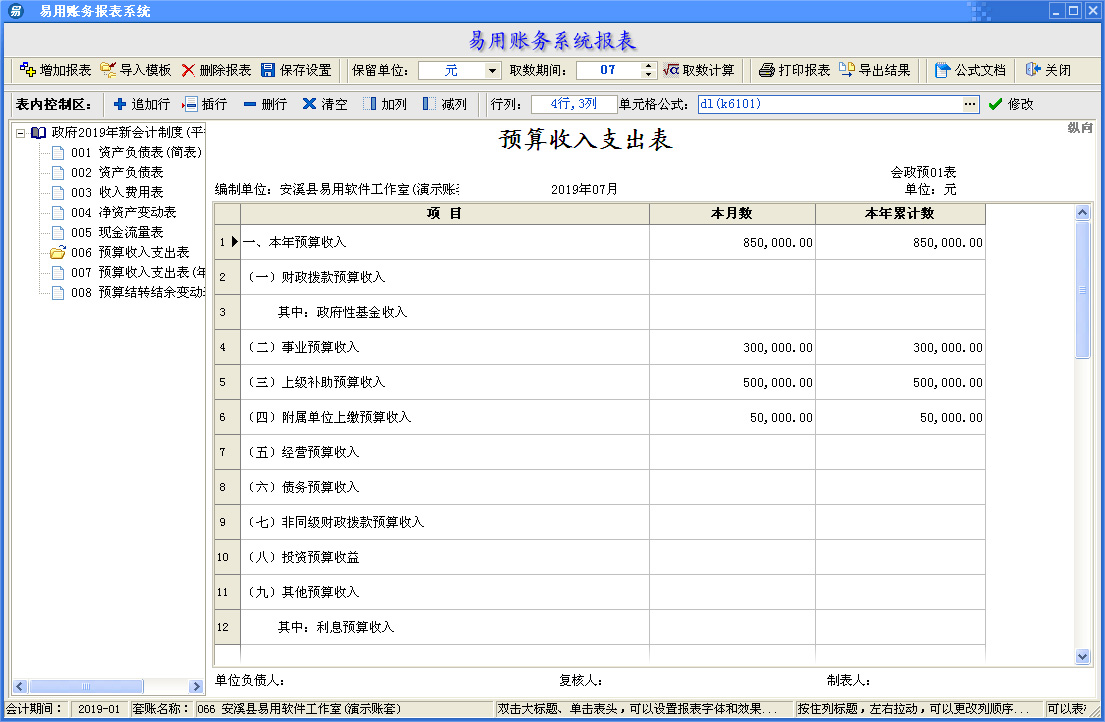Click the 纵向 orientation label
The height and width of the screenshot is (722, 1105).
[1080, 127]
